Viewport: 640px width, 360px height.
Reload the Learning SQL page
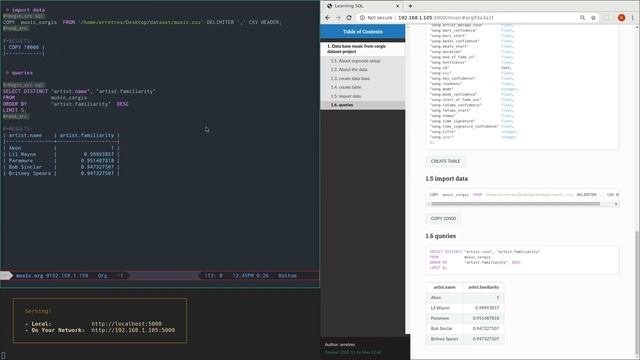(x=349, y=18)
